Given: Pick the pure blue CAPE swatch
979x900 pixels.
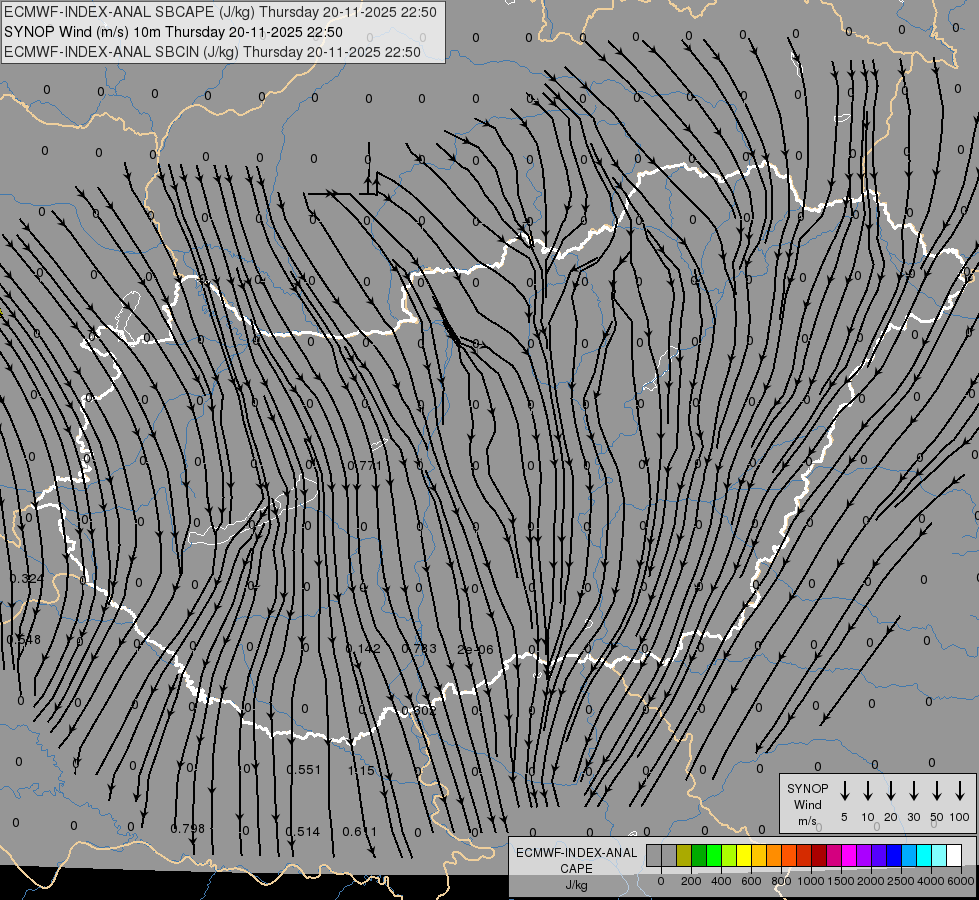Looking at the screenshot, I should click(x=893, y=856).
